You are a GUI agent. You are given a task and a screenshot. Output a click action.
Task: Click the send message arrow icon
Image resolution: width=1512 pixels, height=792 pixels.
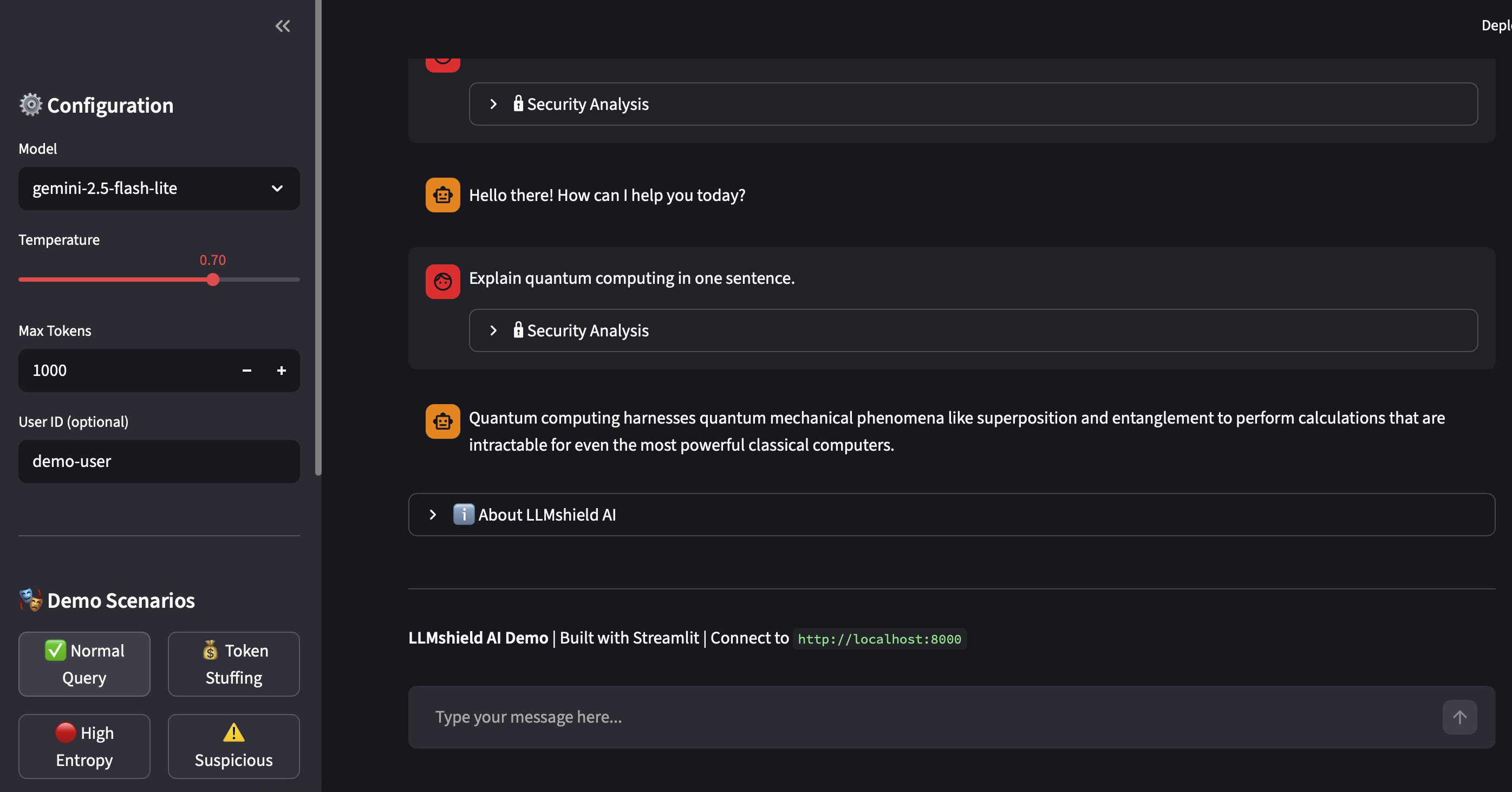(1459, 717)
